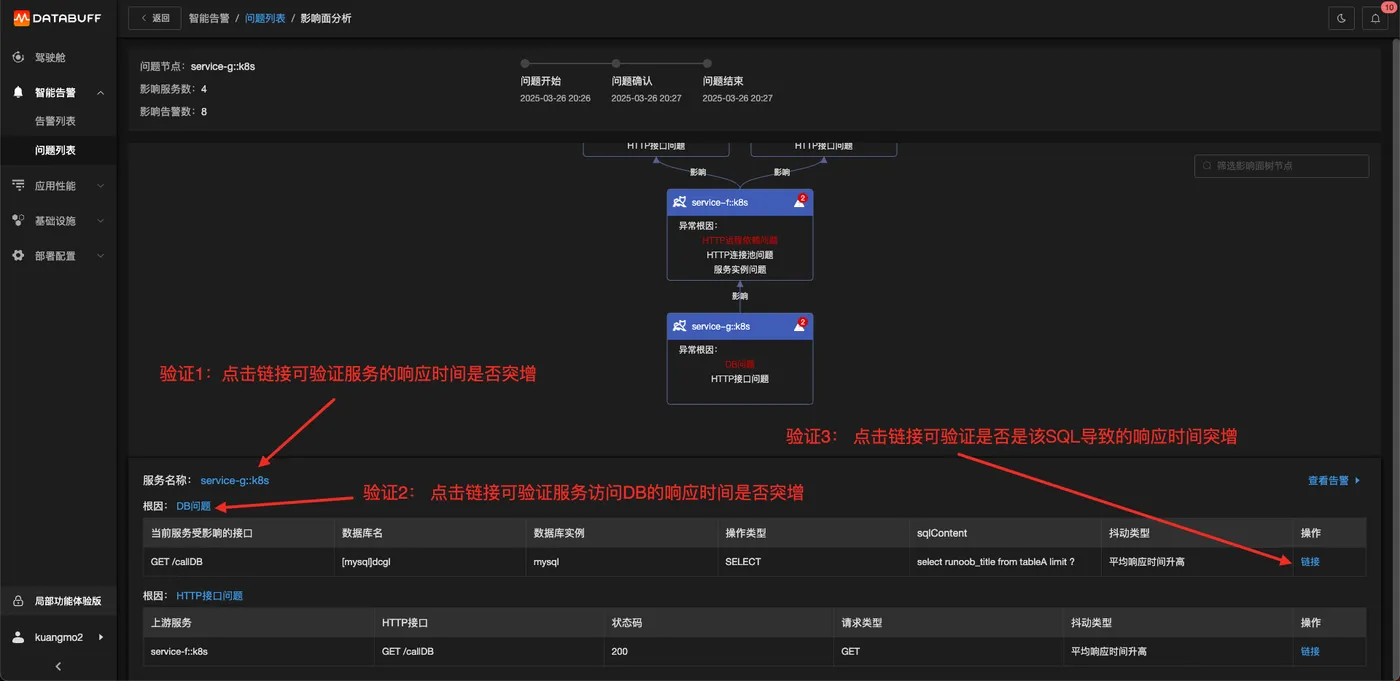The height and width of the screenshot is (681, 1400).
Task: Click 局部功能体验版 label in sidebar
Action: [x=68, y=601]
